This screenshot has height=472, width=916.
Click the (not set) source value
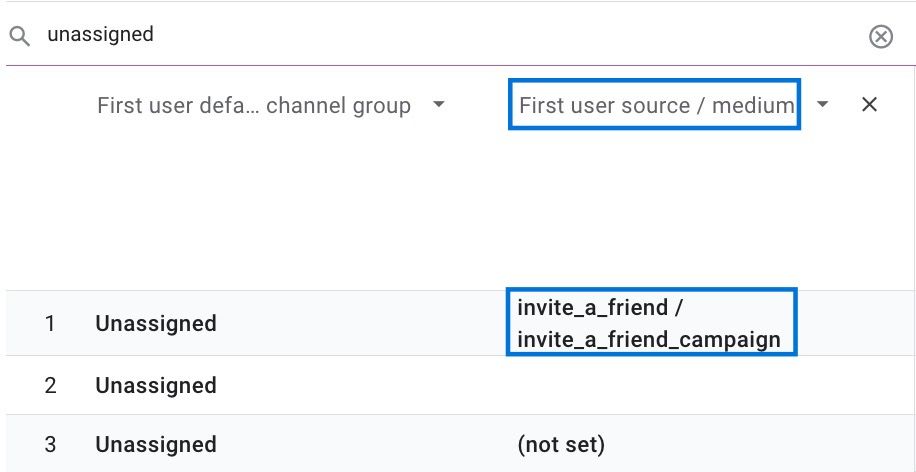(561, 445)
